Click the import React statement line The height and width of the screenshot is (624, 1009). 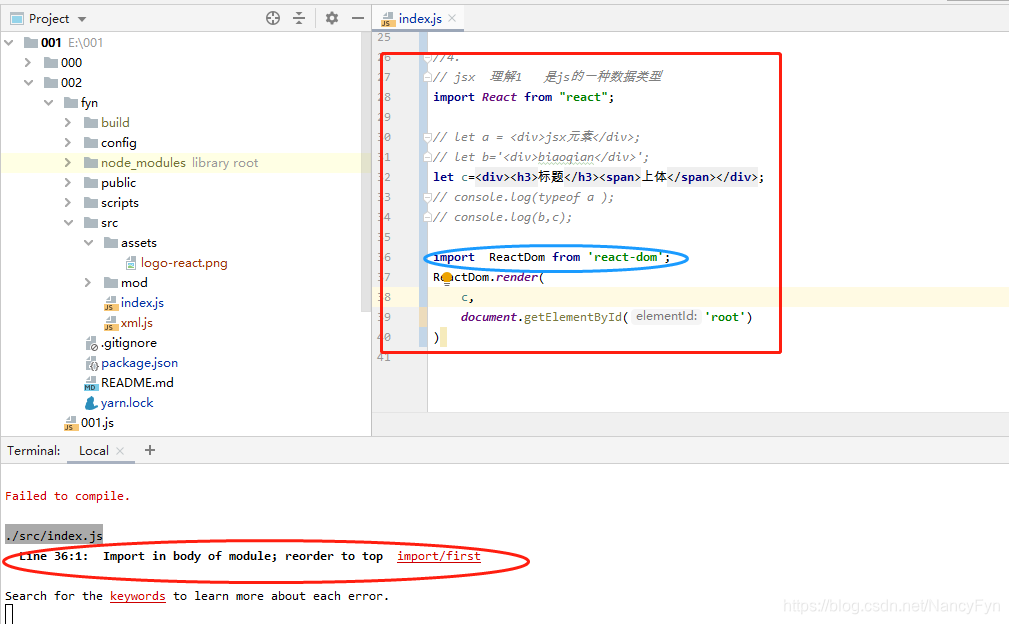(x=524, y=96)
